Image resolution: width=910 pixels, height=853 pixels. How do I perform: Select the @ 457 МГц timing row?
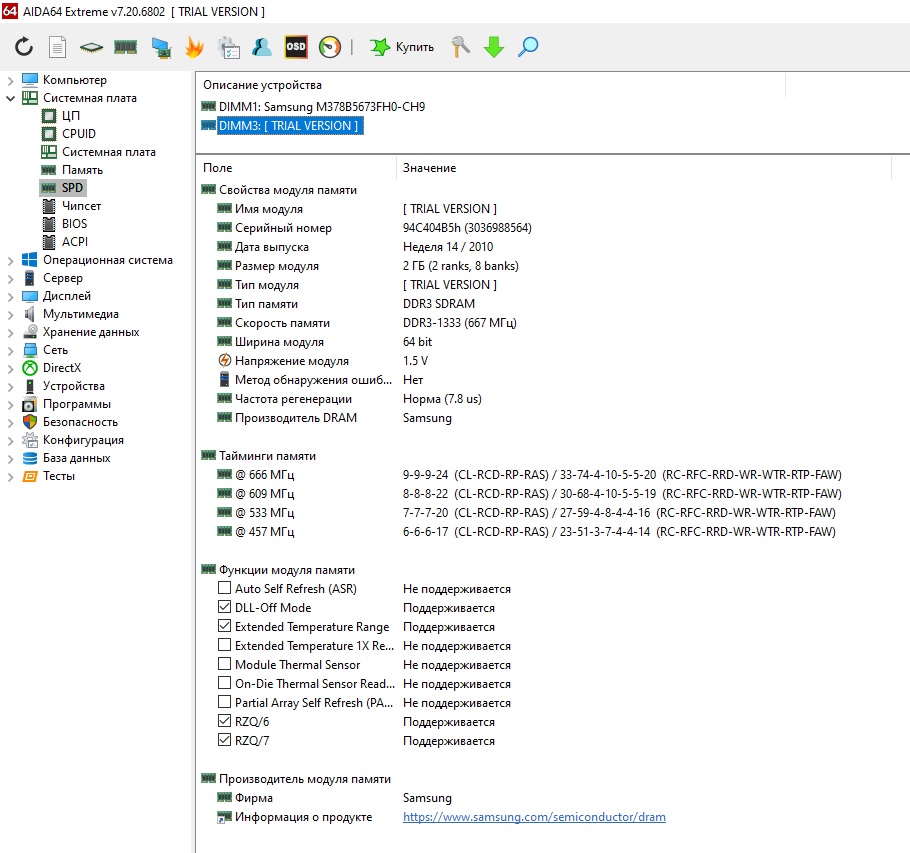tap(526, 532)
